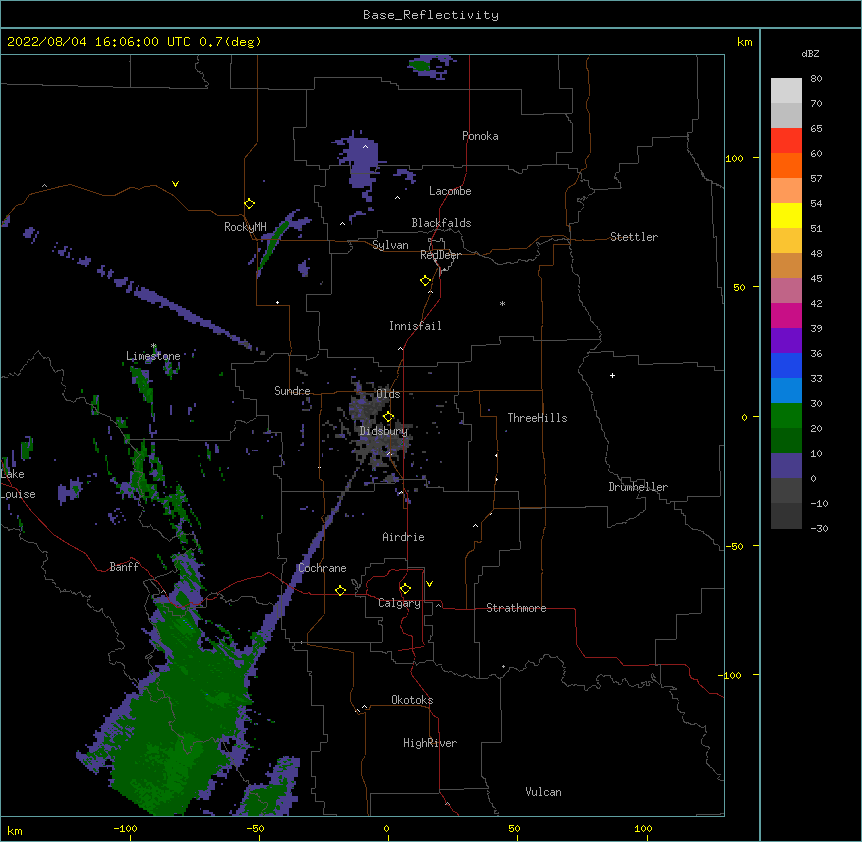This screenshot has width=862, height=842.
Task: Click the Drumheller city label
Action: (638, 487)
